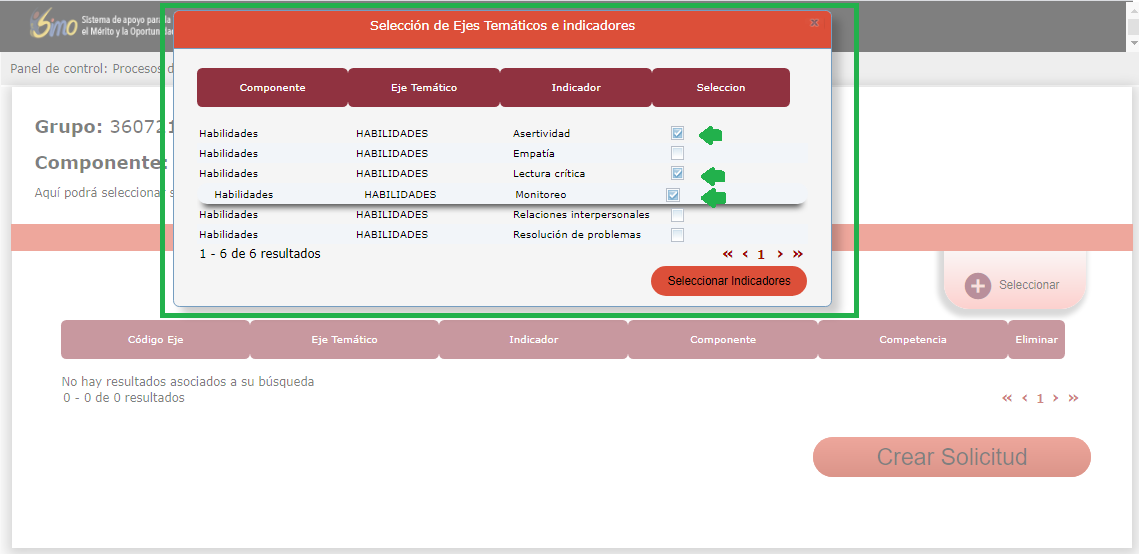Go to next page in dialog pager
Screen dimensions: 1139x554
point(780,254)
